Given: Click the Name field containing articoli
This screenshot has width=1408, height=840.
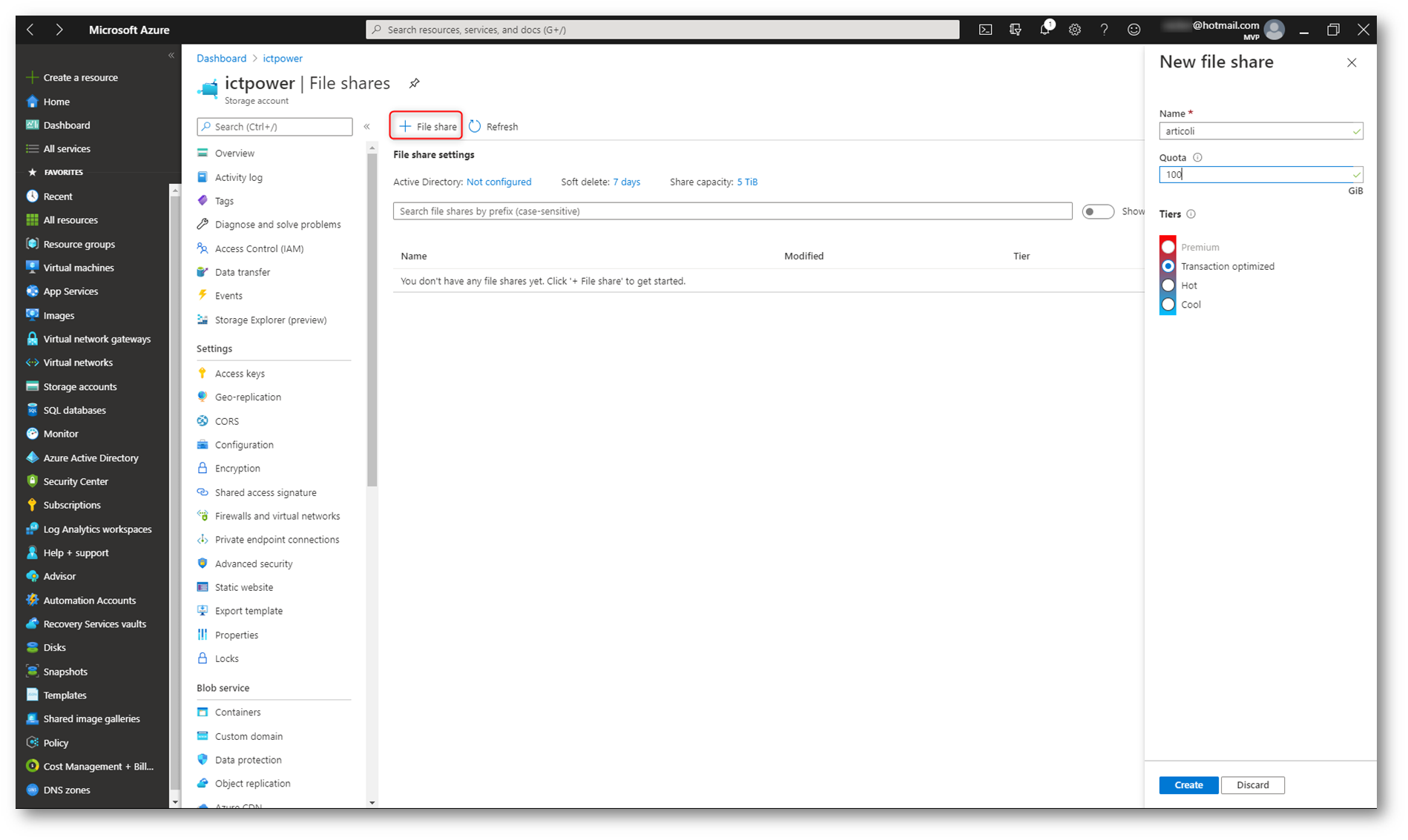Looking at the screenshot, I should 1261,131.
